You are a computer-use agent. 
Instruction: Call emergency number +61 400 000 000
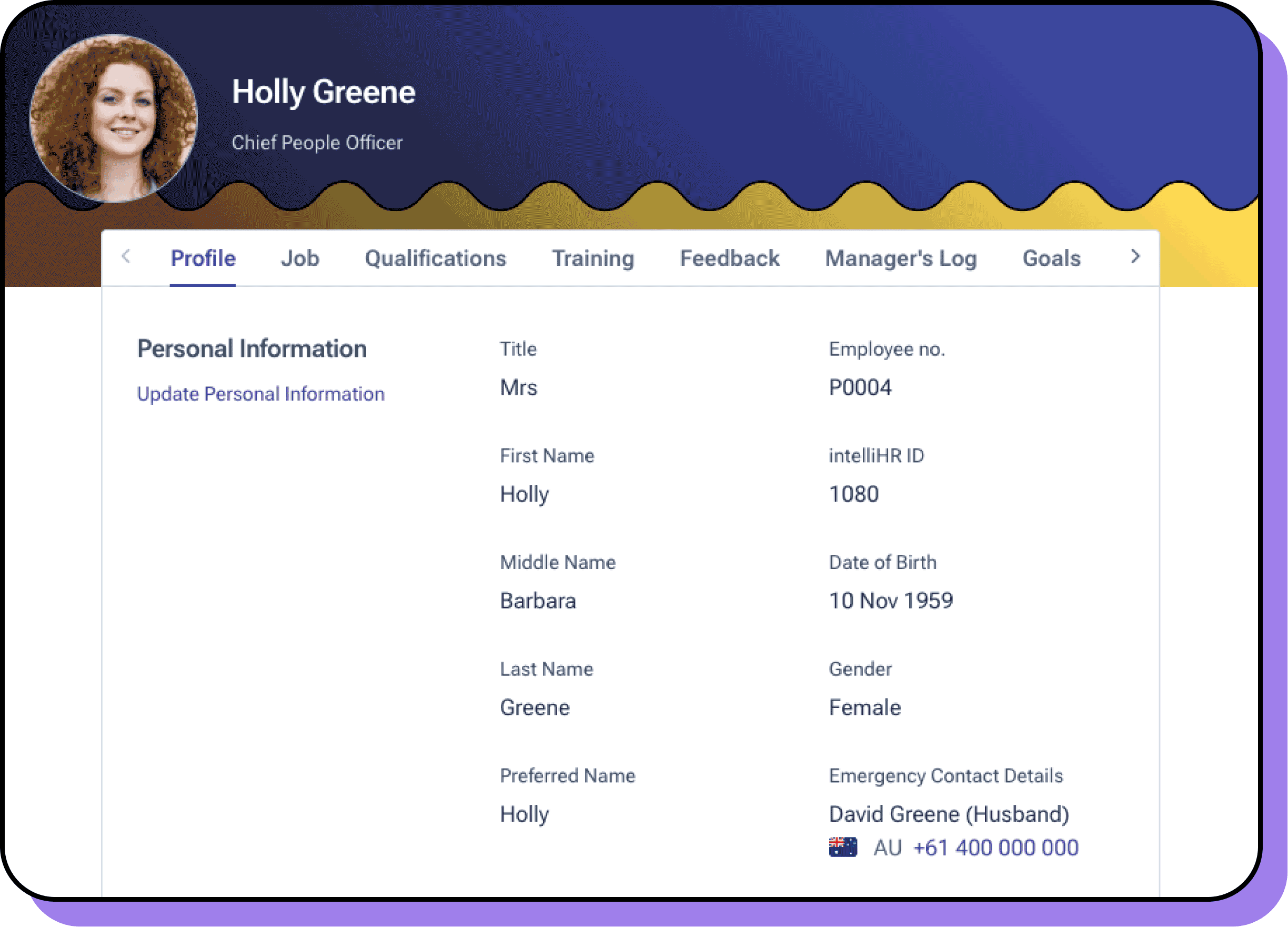point(995,848)
